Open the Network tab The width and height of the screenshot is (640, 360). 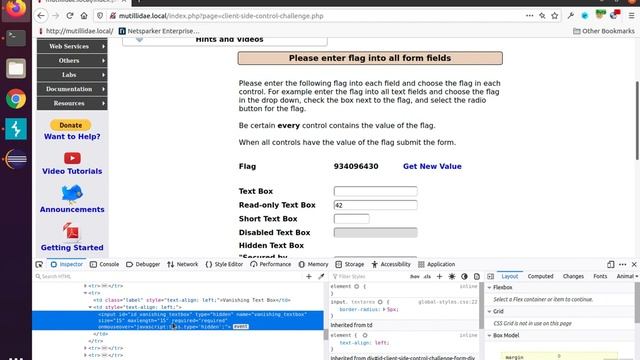coord(182,264)
